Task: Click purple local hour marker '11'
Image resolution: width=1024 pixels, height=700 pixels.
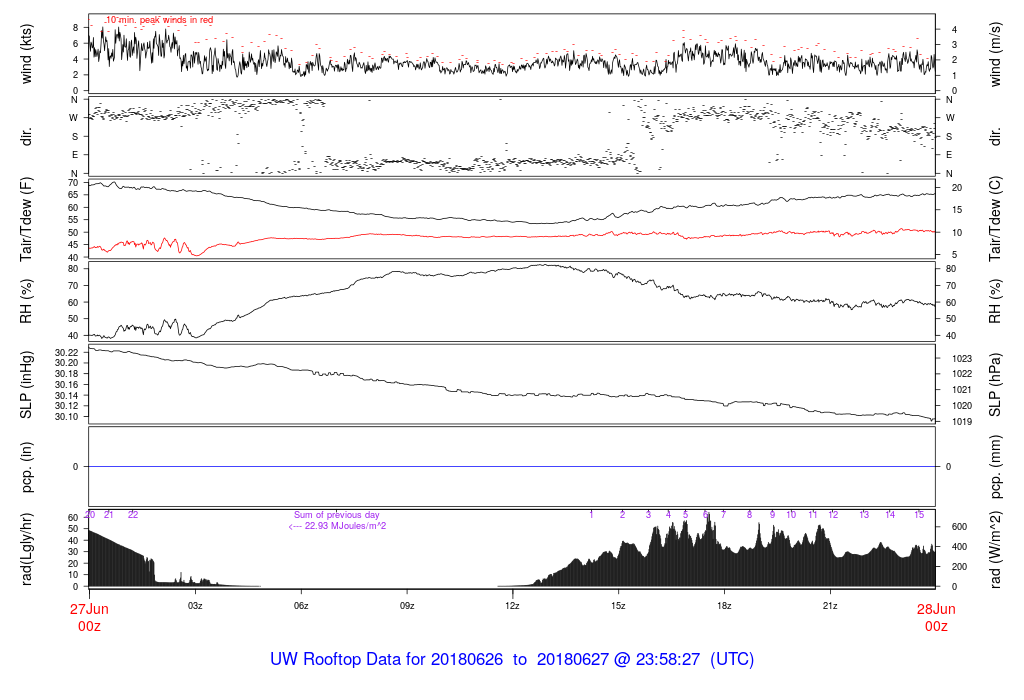Action: click(x=812, y=515)
